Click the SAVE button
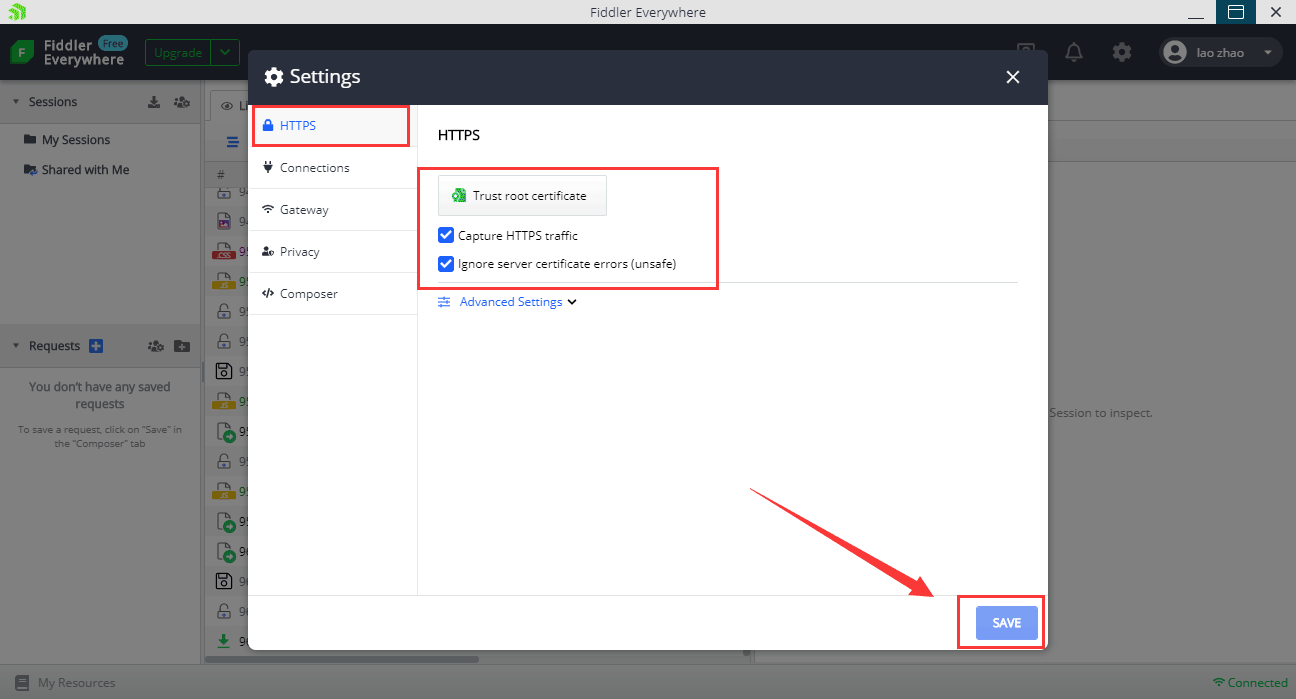This screenshot has height=699, width=1296. pos(1007,623)
